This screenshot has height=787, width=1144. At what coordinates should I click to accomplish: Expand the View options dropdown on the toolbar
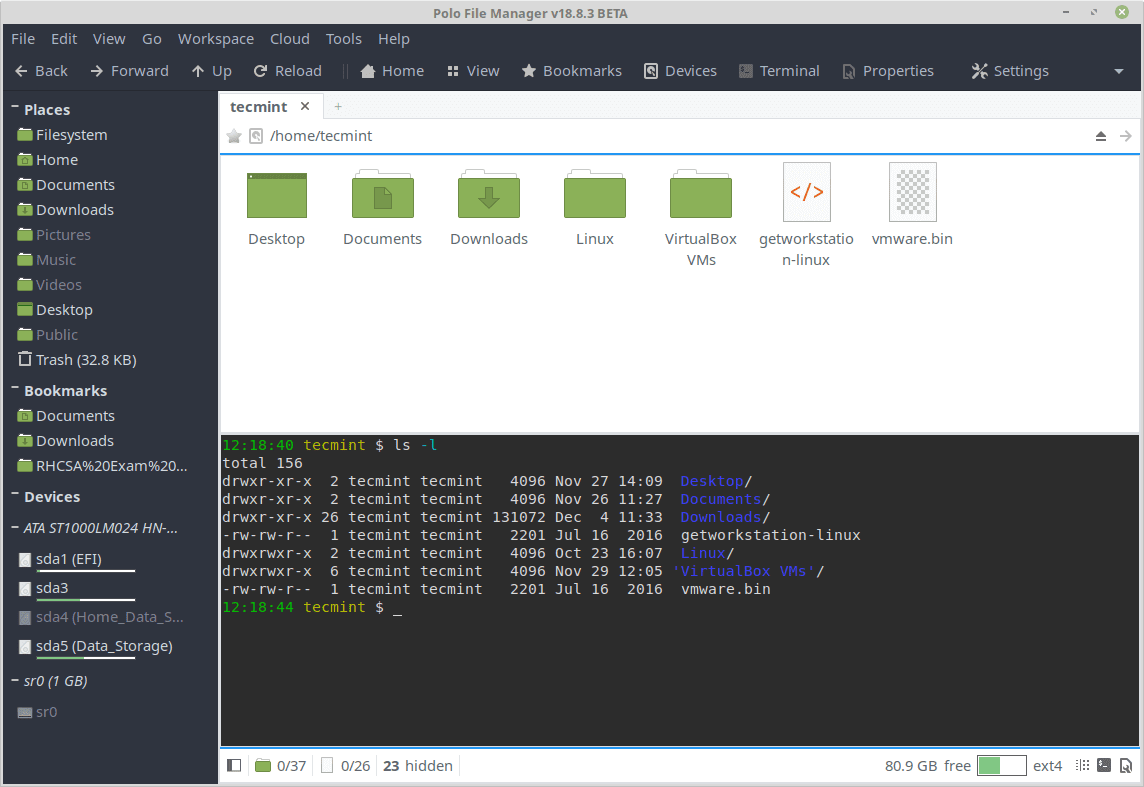pyautogui.click(x=472, y=70)
